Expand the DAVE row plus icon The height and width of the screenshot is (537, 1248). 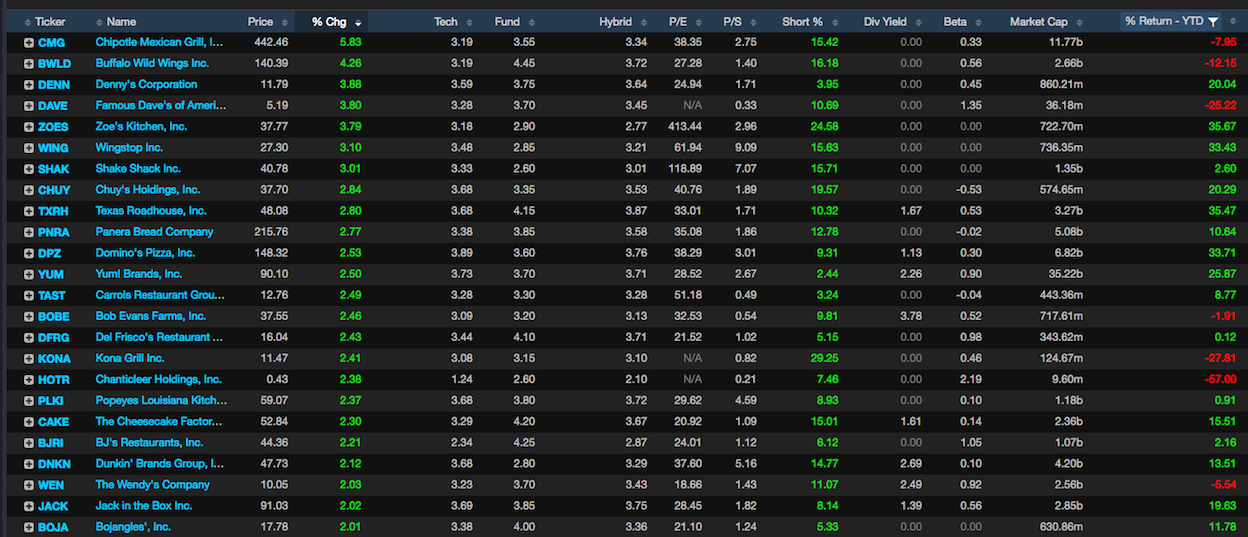click(29, 105)
